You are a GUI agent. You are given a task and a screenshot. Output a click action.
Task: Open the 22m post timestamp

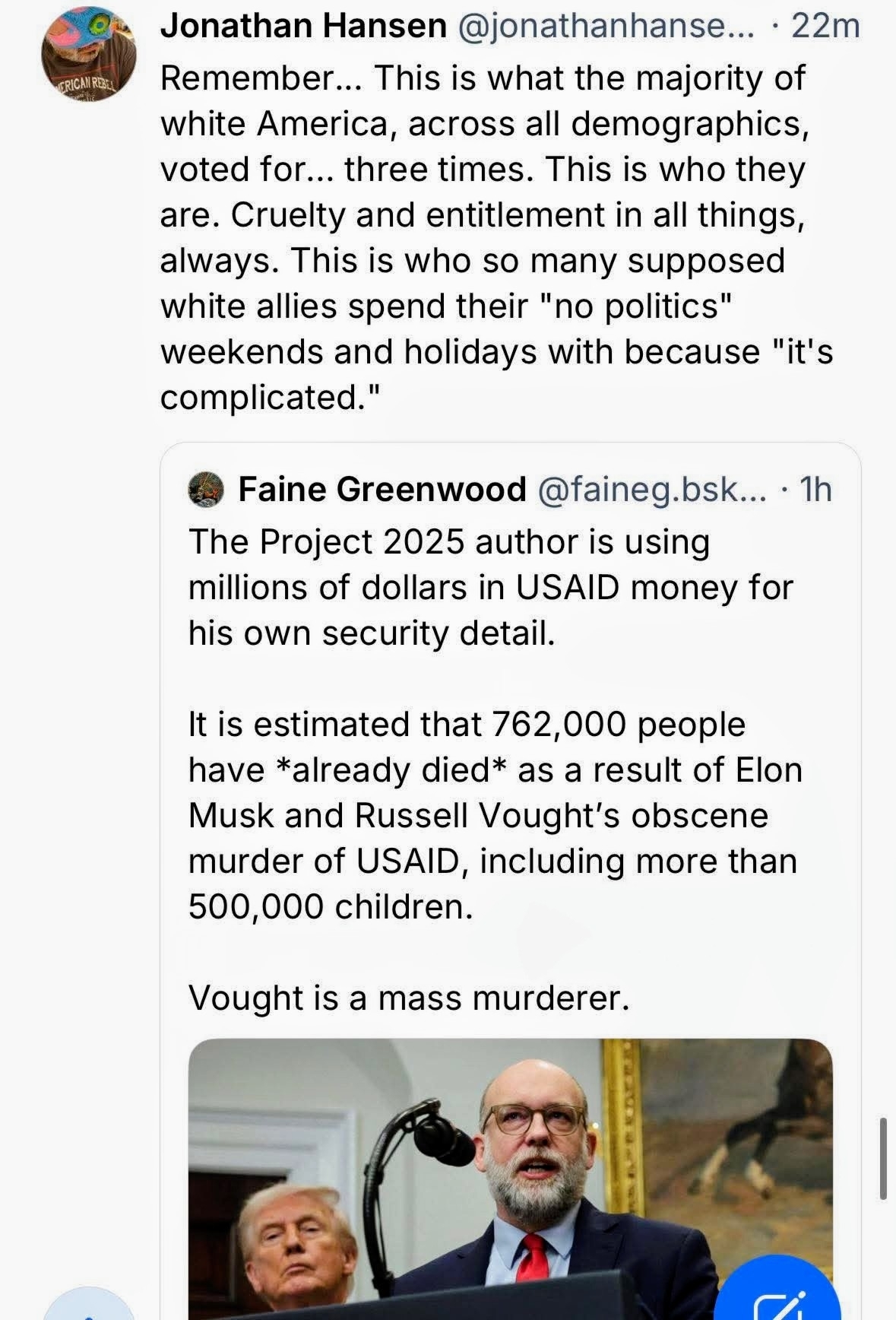(x=825, y=27)
